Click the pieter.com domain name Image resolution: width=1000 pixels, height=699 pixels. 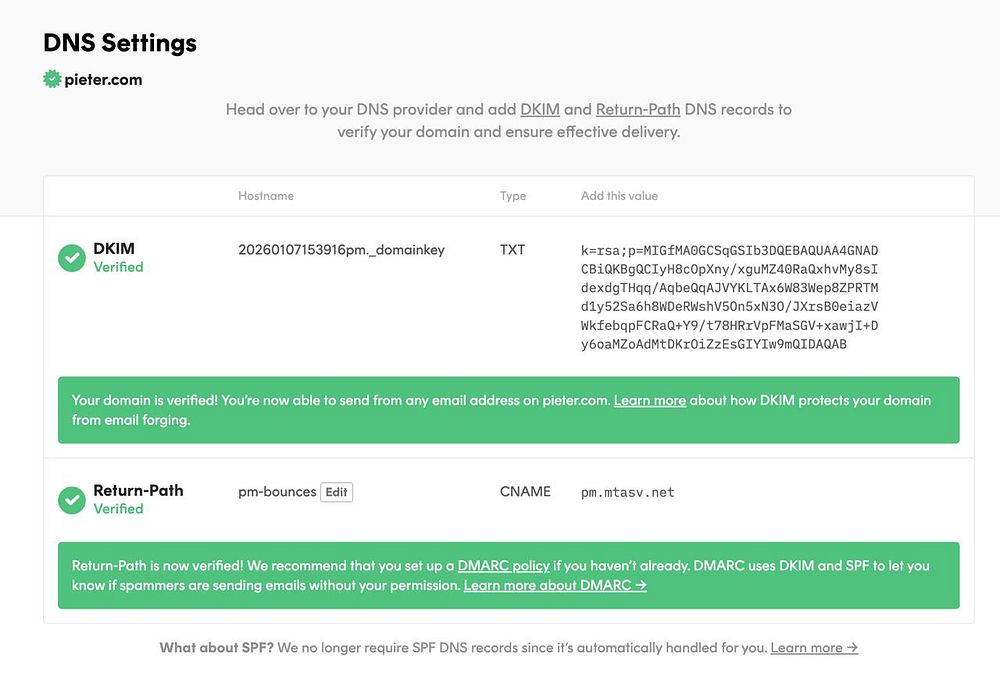coord(103,79)
